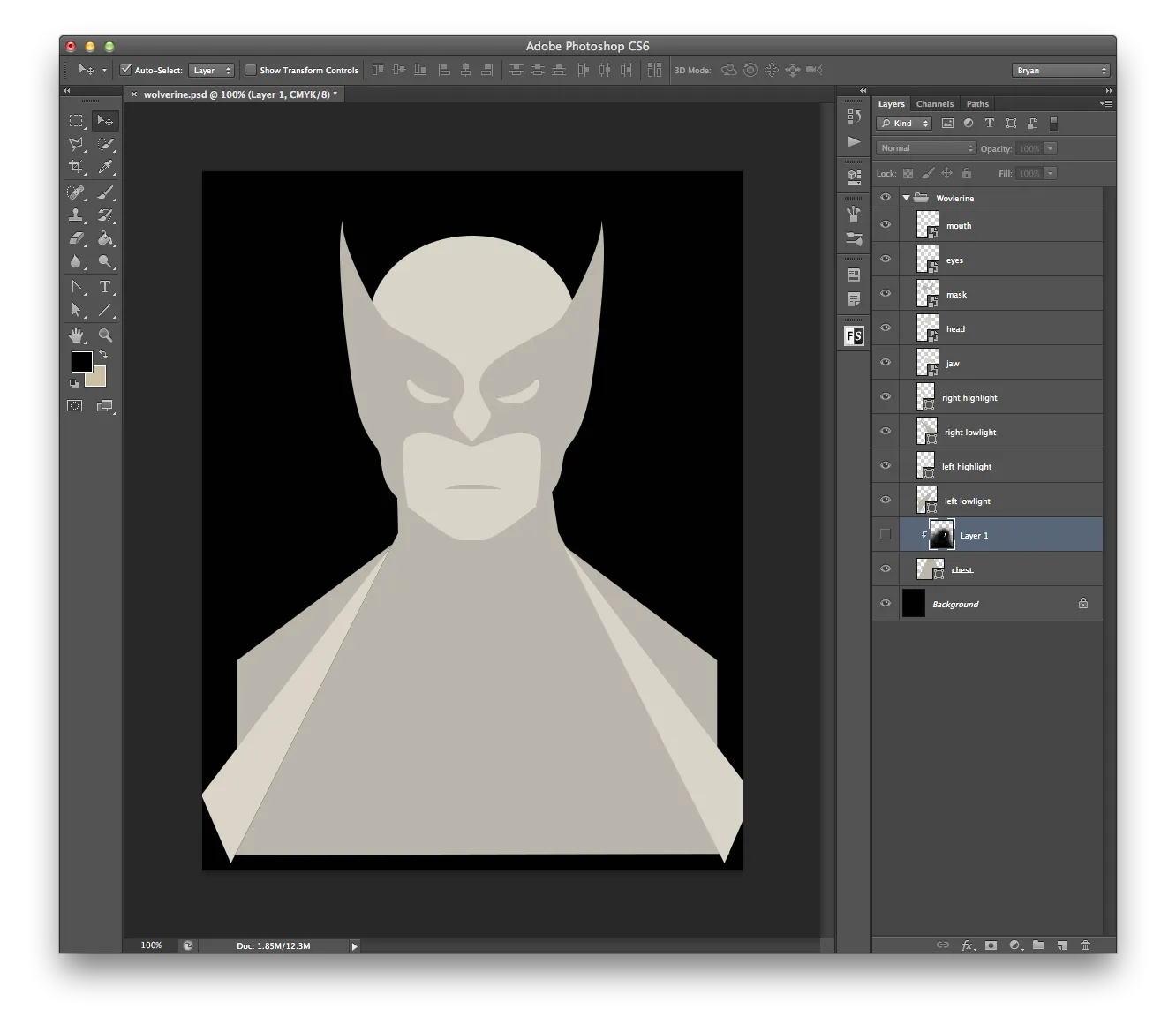1176x1032 pixels.
Task: Lock all for the selected layer
Action: pos(967,174)
